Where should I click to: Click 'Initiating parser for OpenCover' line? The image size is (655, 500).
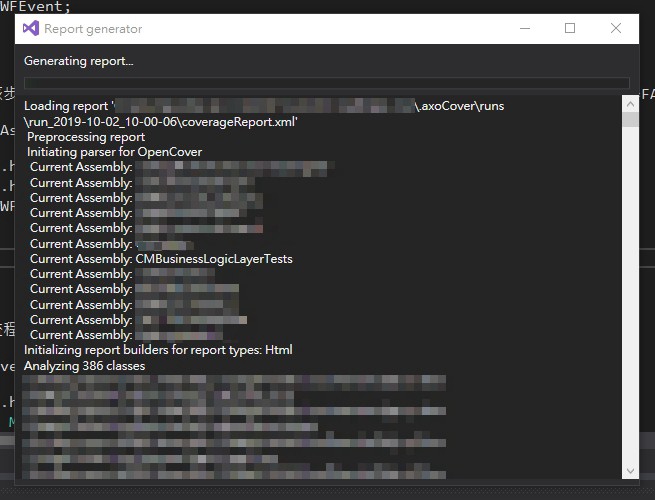pos(115,152)
